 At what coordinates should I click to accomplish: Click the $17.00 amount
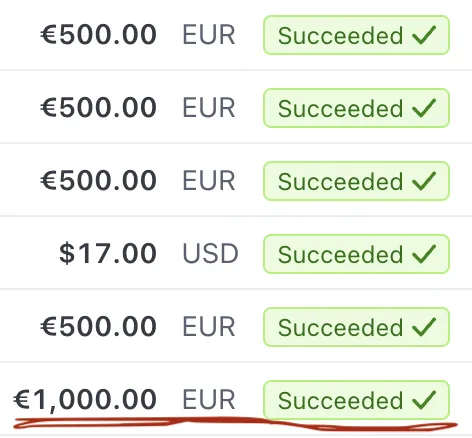(108, 254)
